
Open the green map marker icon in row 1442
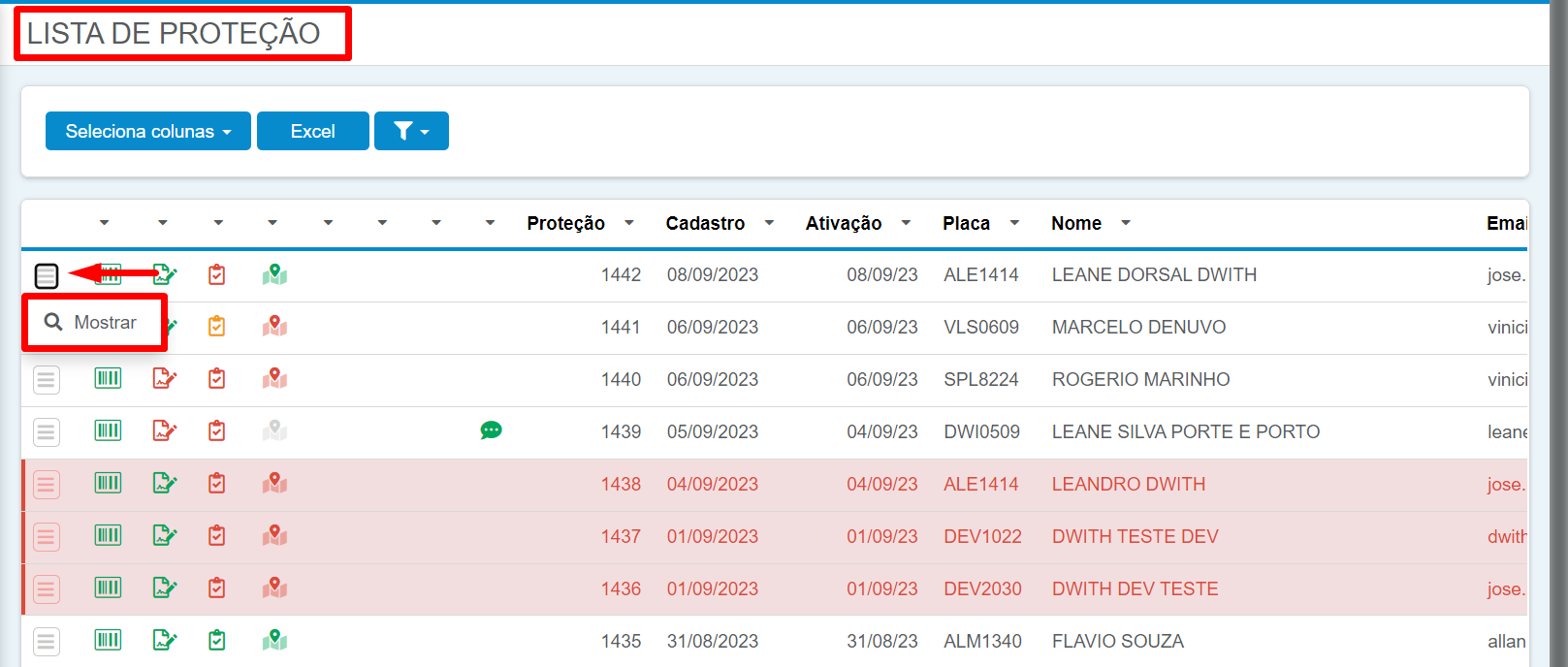274,274
